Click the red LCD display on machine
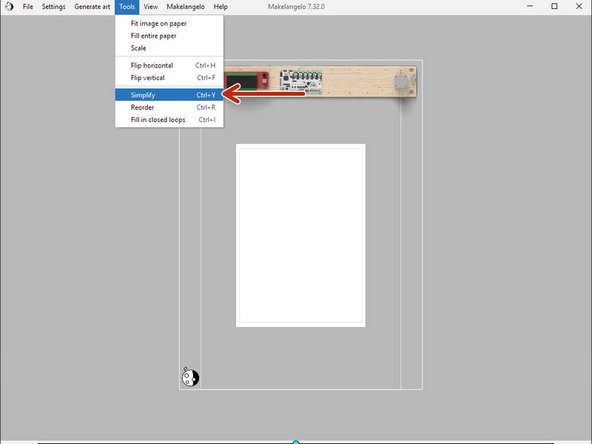 point(247,81)
